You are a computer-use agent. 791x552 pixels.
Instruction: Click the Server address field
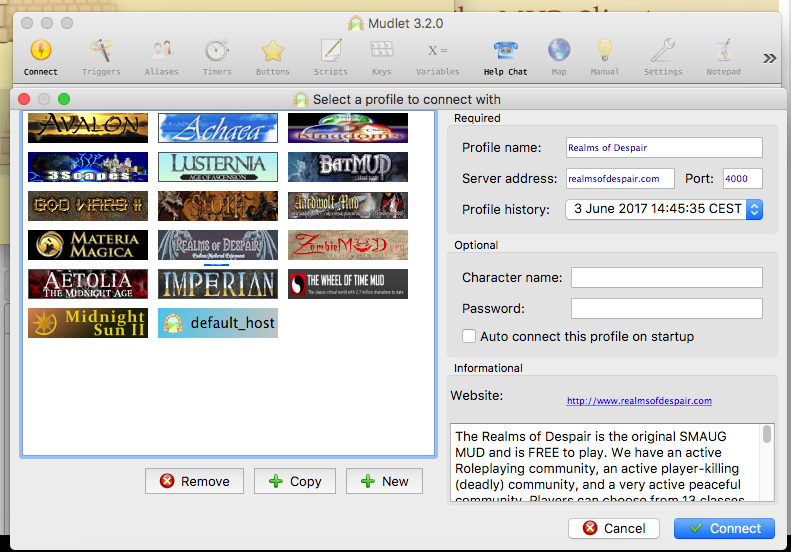[x=620, y=179]
